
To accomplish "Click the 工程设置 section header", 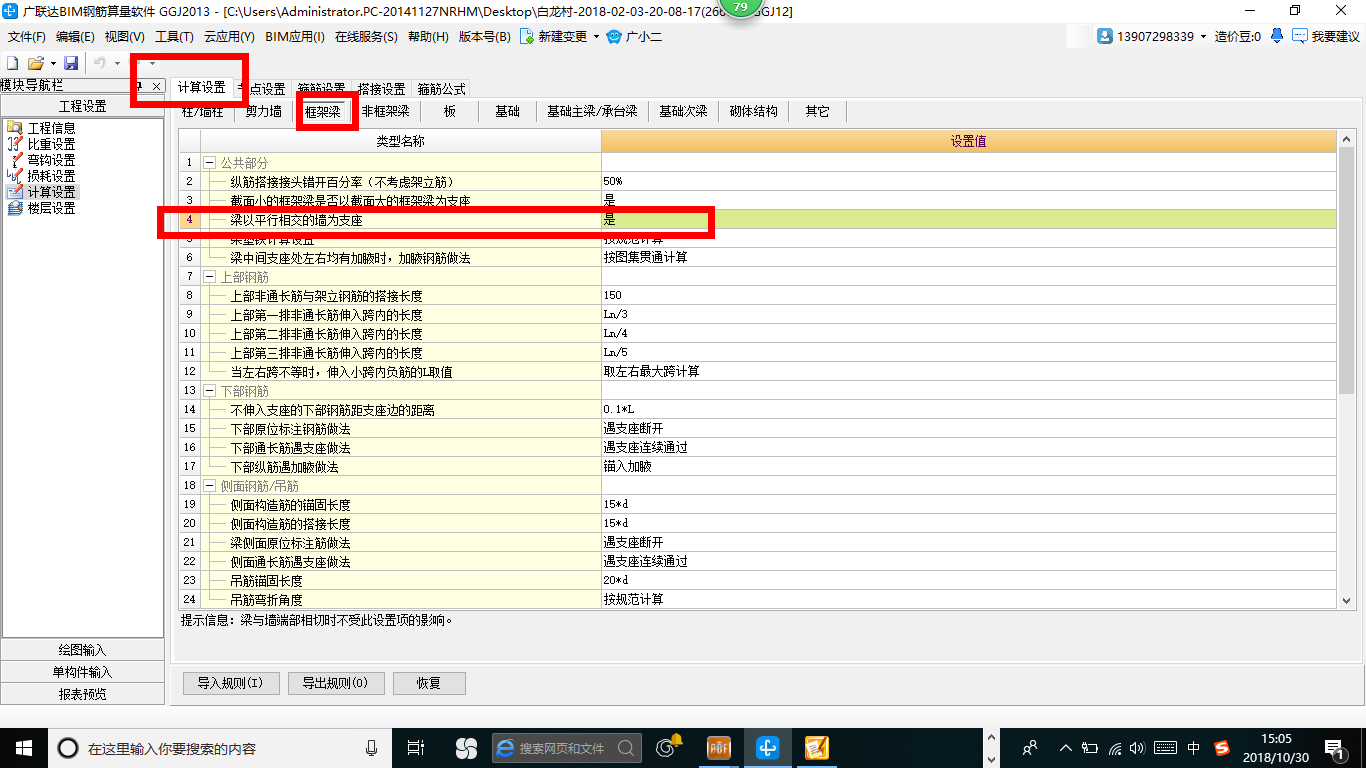I will [x=83, y=106].
